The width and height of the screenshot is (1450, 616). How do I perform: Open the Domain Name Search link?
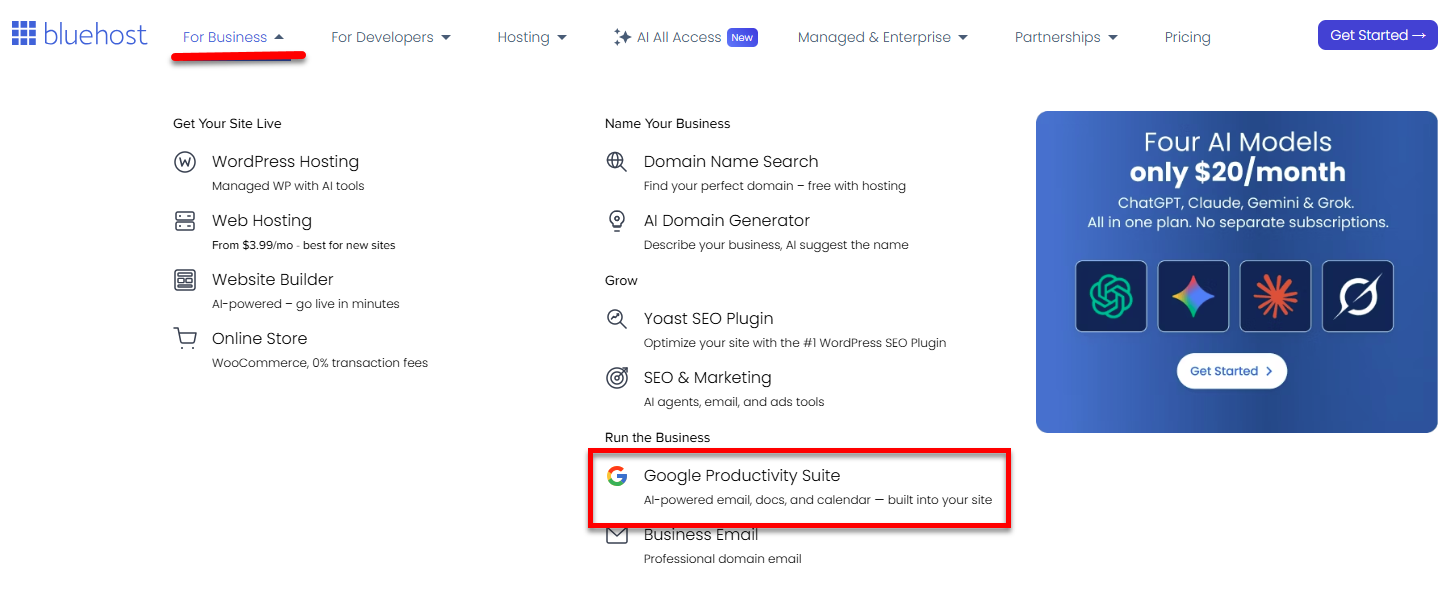tap(731, 162)
